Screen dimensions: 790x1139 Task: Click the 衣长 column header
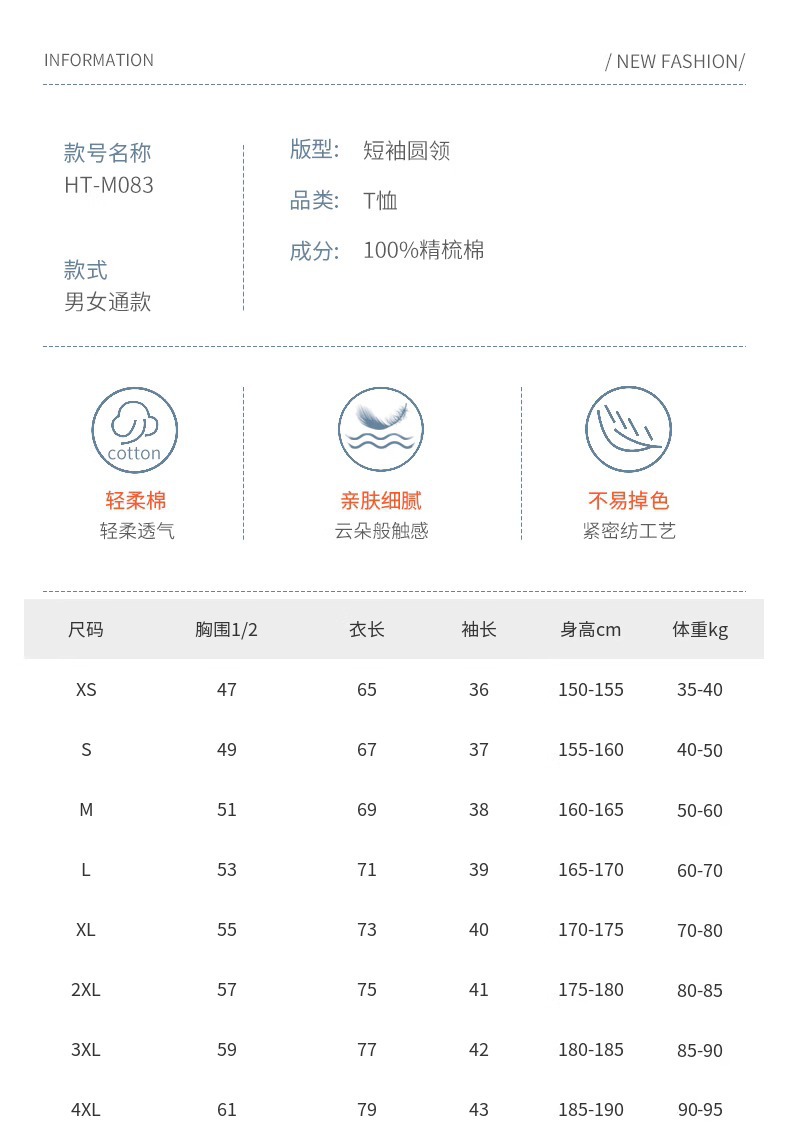(367, 629)
